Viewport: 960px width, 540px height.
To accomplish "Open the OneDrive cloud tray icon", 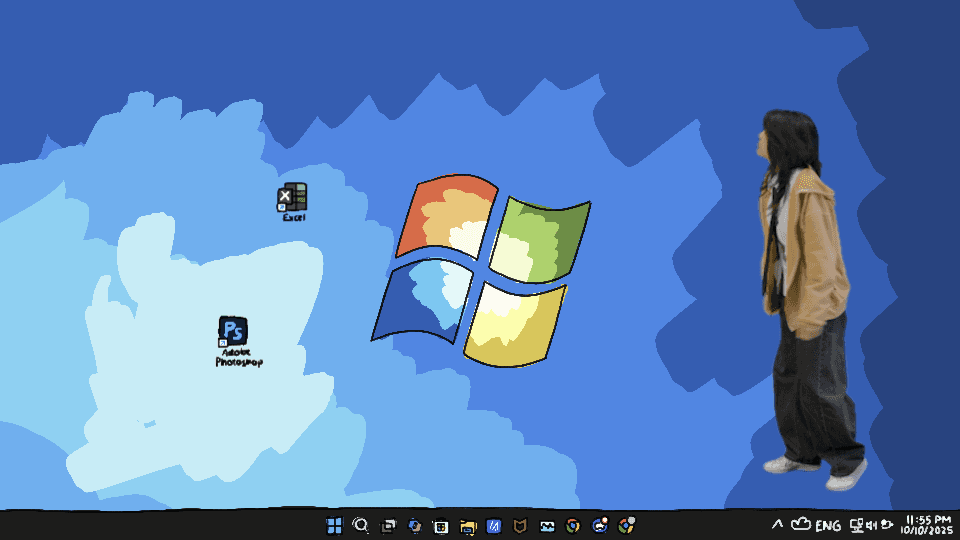I will 801,524.
